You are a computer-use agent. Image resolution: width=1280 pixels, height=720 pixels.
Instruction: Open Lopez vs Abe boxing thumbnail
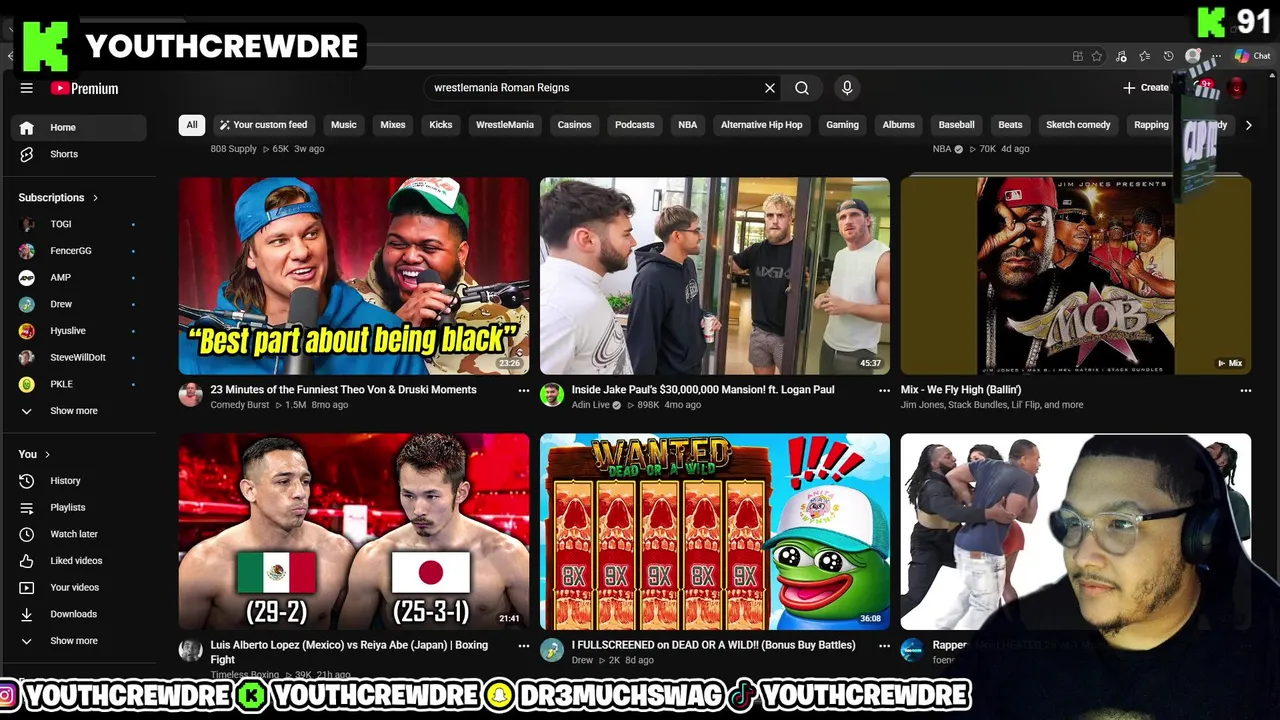[354, 531]
